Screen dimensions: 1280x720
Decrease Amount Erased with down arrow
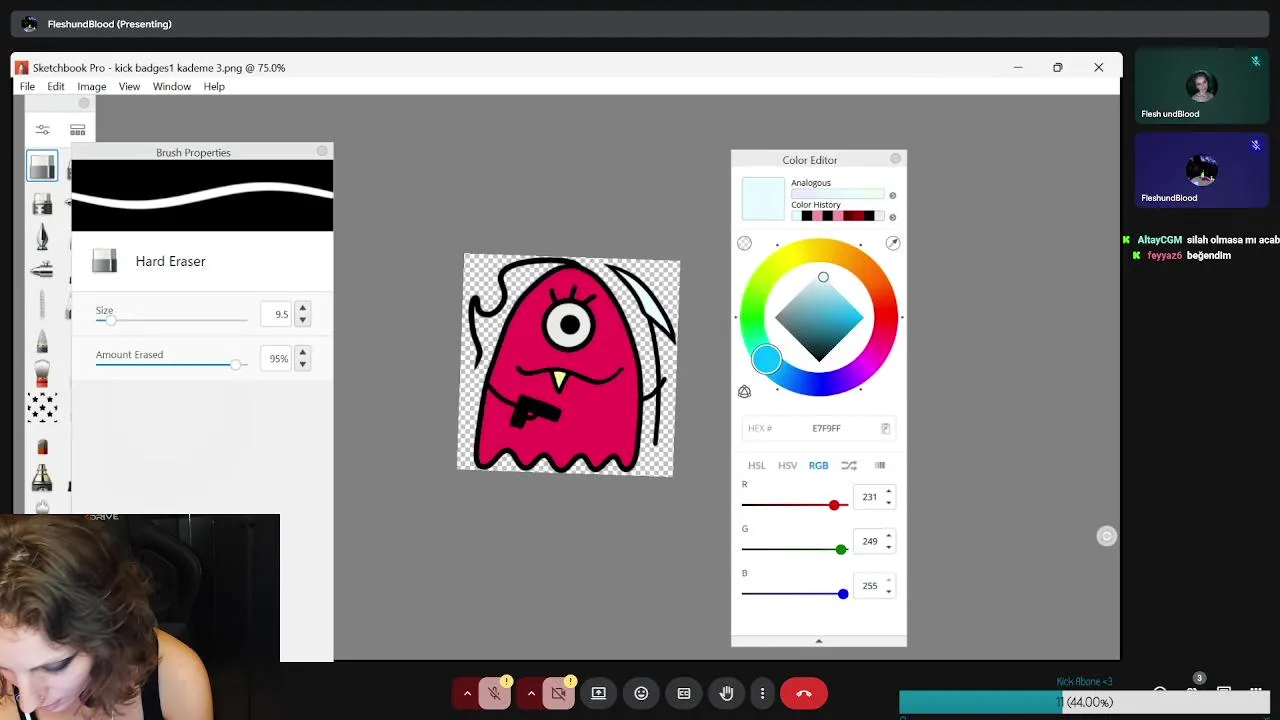click(x=303, y=364)
